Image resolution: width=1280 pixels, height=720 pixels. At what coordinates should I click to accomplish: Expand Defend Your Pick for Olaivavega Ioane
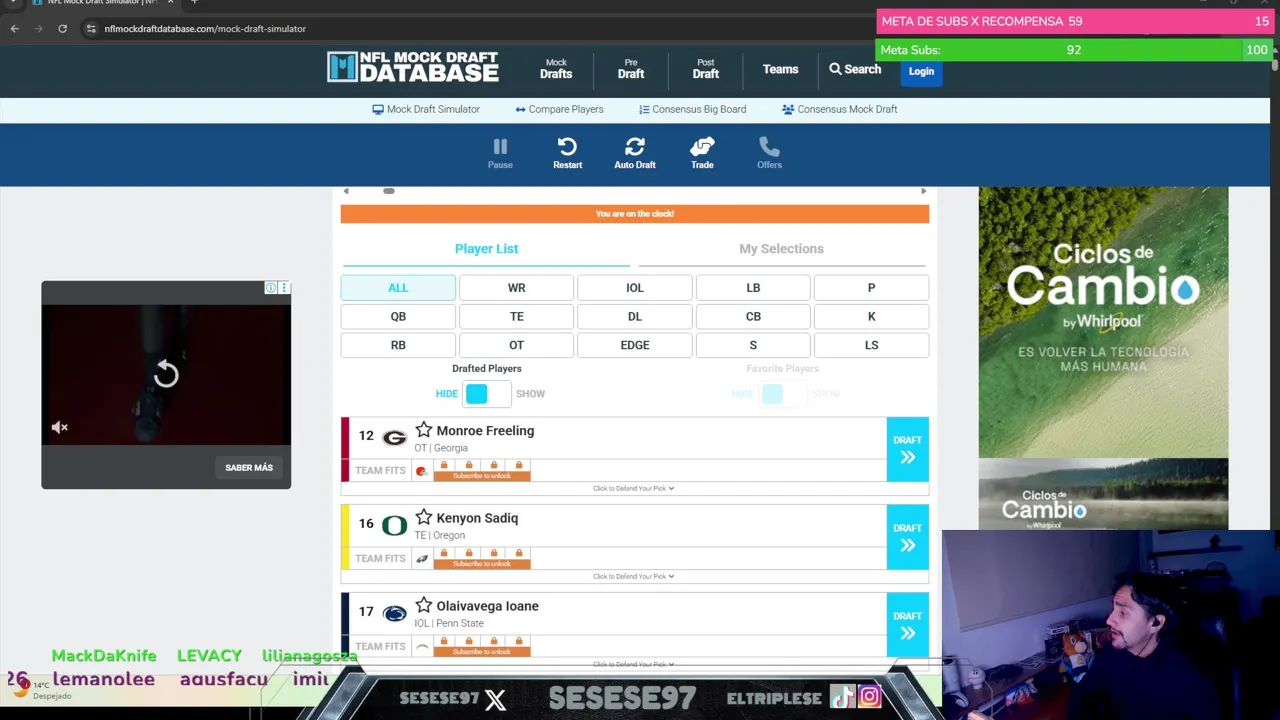(634, 664)
